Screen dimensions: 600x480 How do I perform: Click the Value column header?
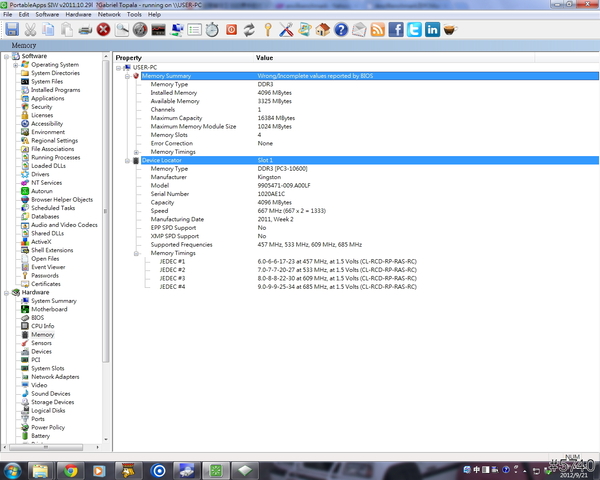(264, 58)
